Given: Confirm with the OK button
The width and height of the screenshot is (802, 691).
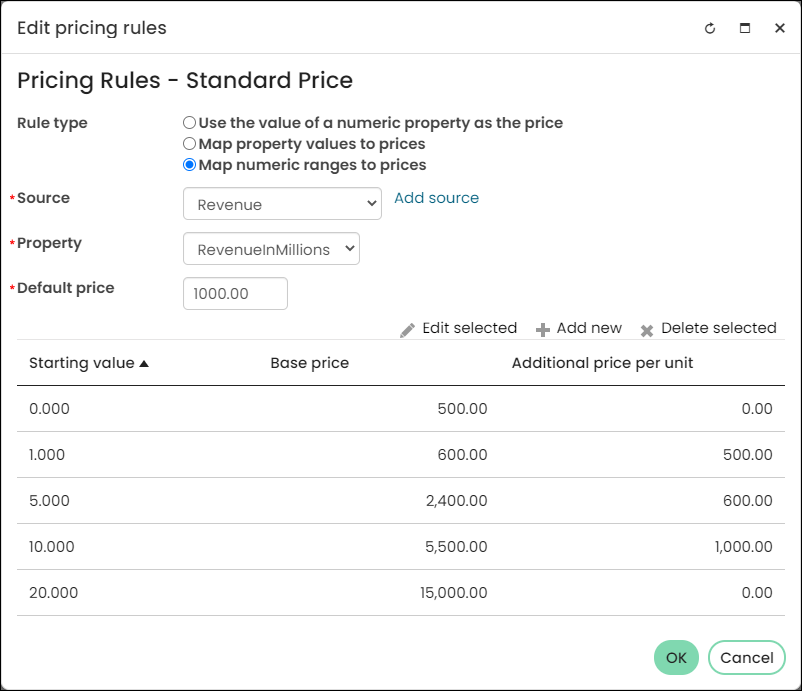Looking at the screenshot, I should tap(676, 657).
